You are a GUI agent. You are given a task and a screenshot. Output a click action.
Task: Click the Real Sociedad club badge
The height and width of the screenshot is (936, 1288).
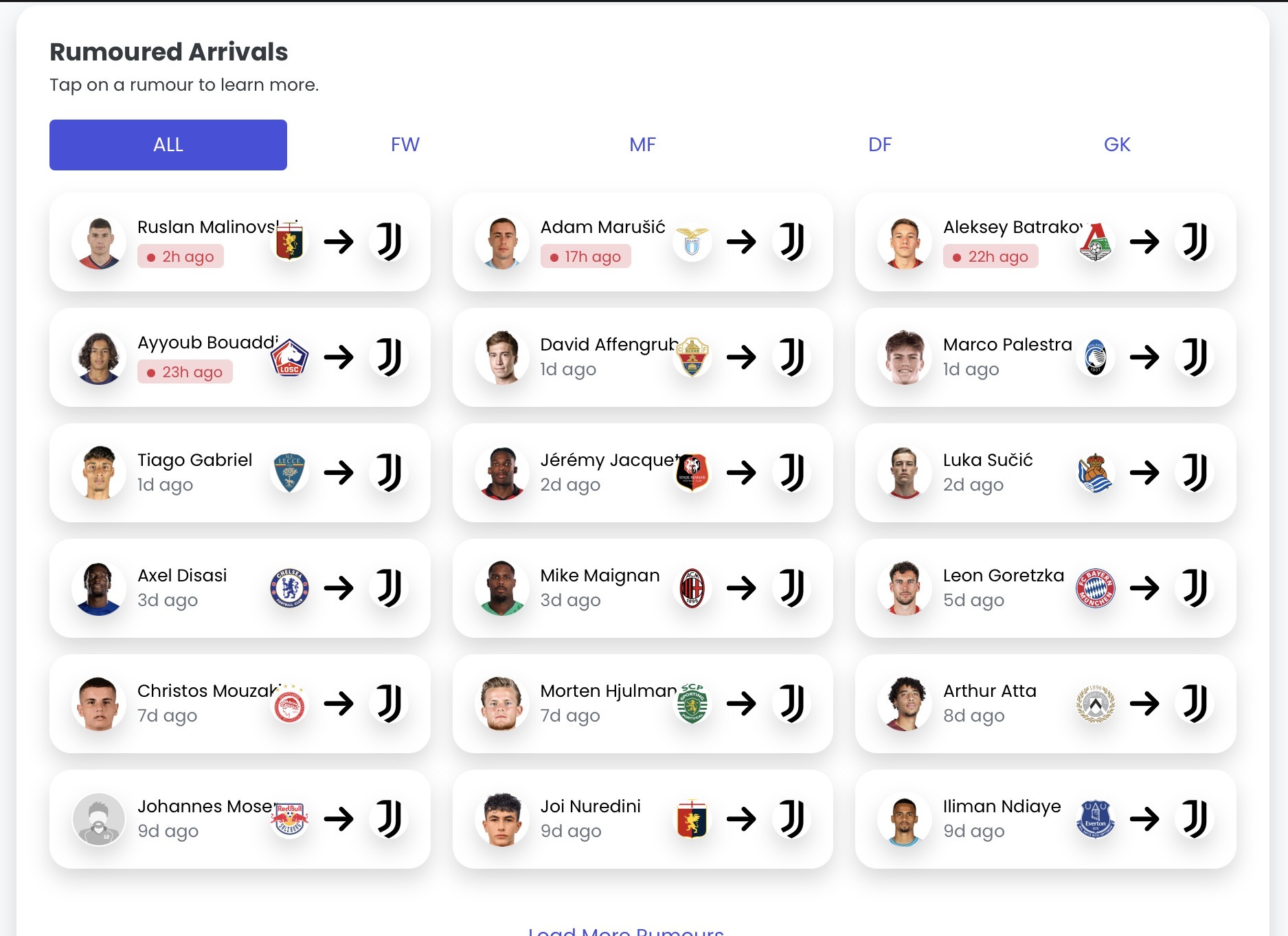[1095, 473]
